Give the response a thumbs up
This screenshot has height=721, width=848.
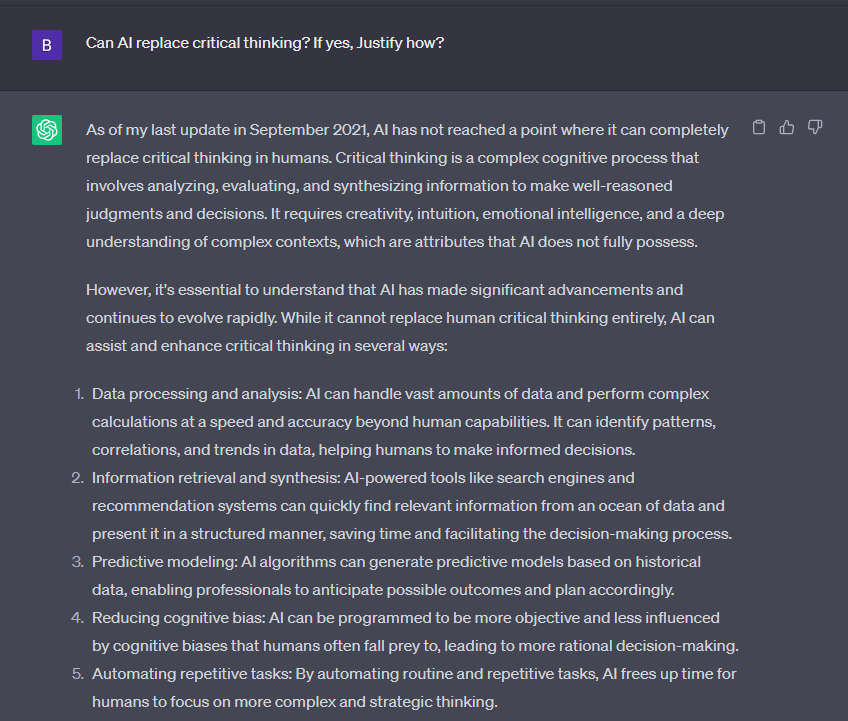point(787,127)
